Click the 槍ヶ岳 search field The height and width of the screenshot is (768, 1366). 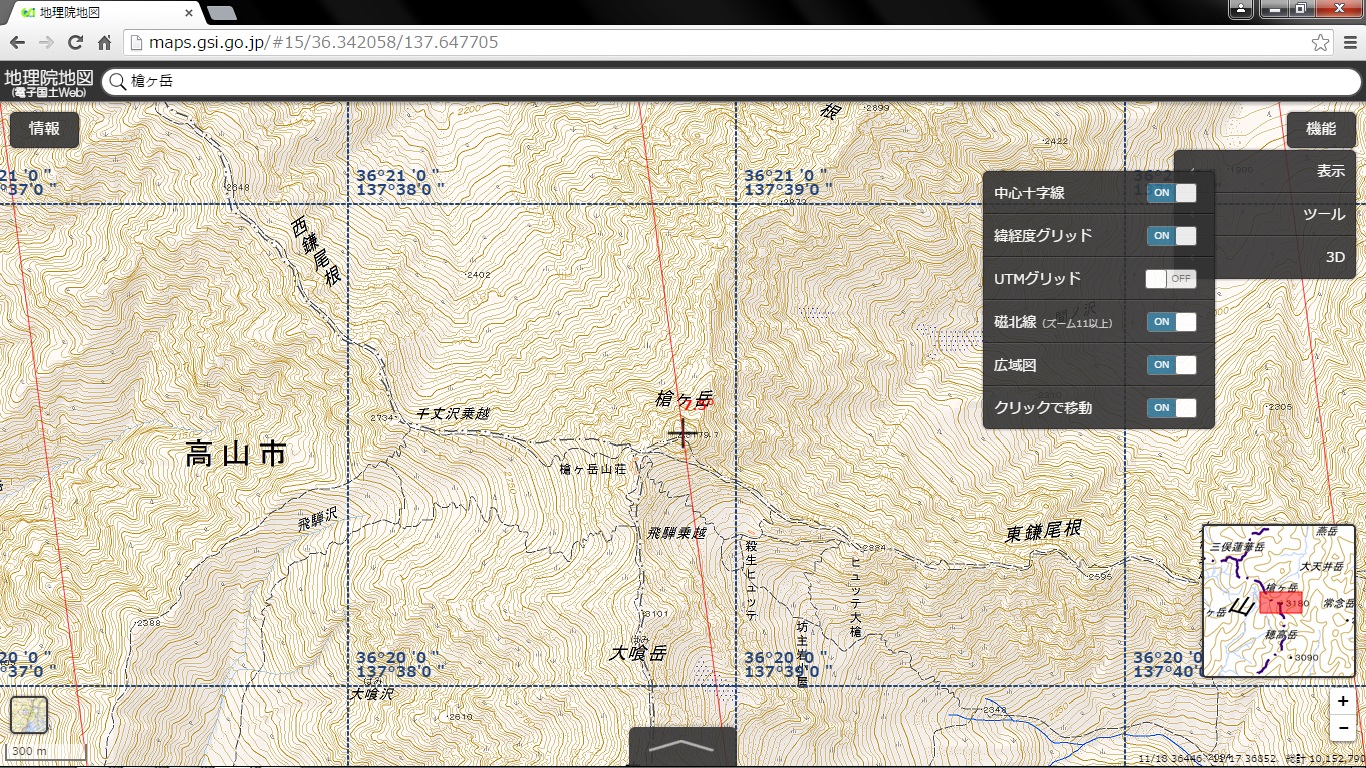732,82
